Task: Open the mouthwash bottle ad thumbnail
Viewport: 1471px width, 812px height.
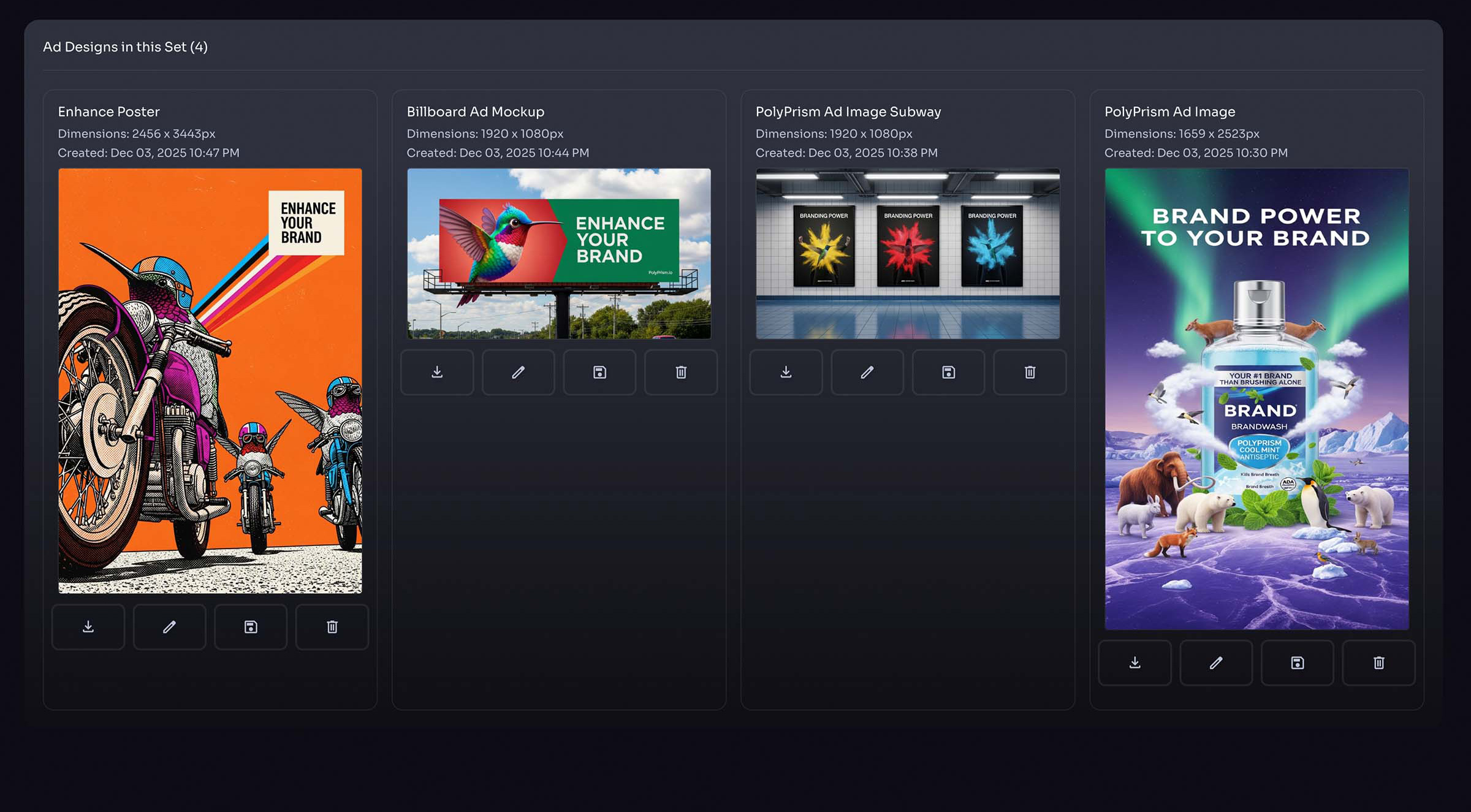Action: [x=1256, y=399]
